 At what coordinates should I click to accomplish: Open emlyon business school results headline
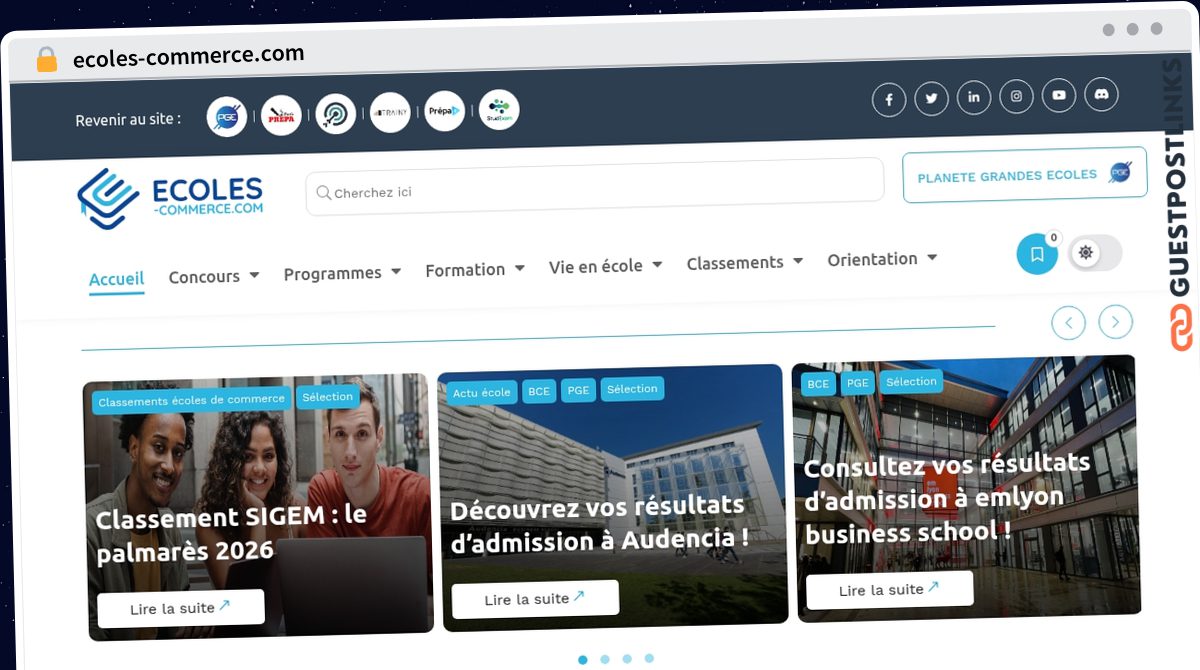947,498
